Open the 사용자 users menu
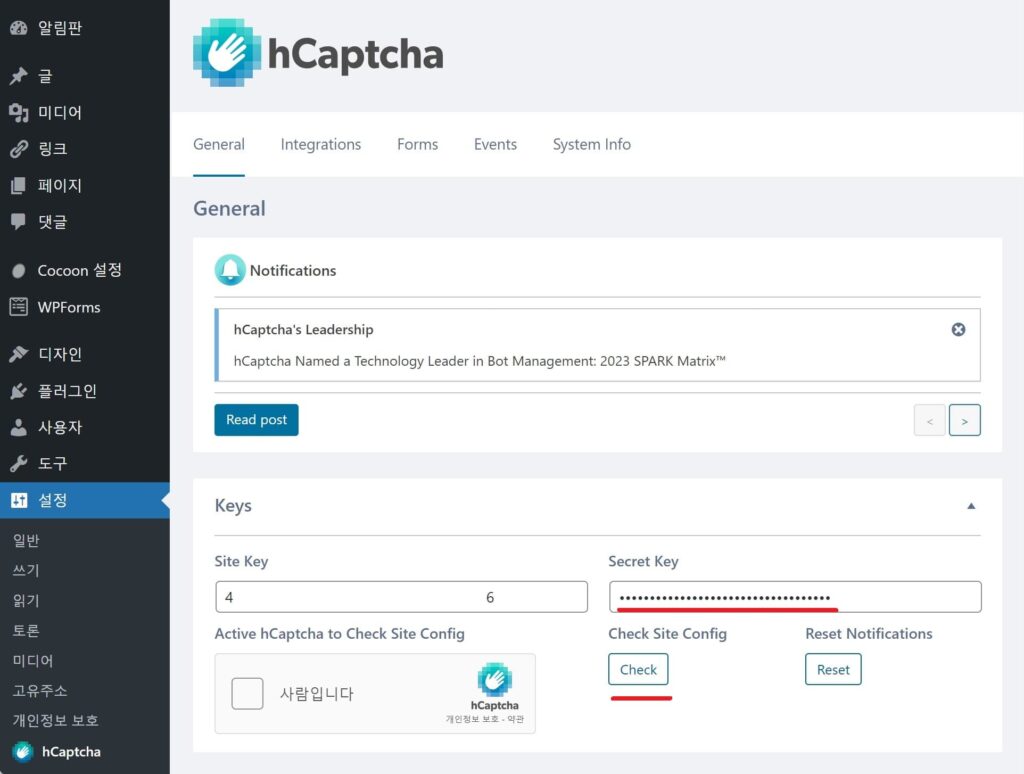The height and width of the screenshot is (774, 1024). coord(85,427)
